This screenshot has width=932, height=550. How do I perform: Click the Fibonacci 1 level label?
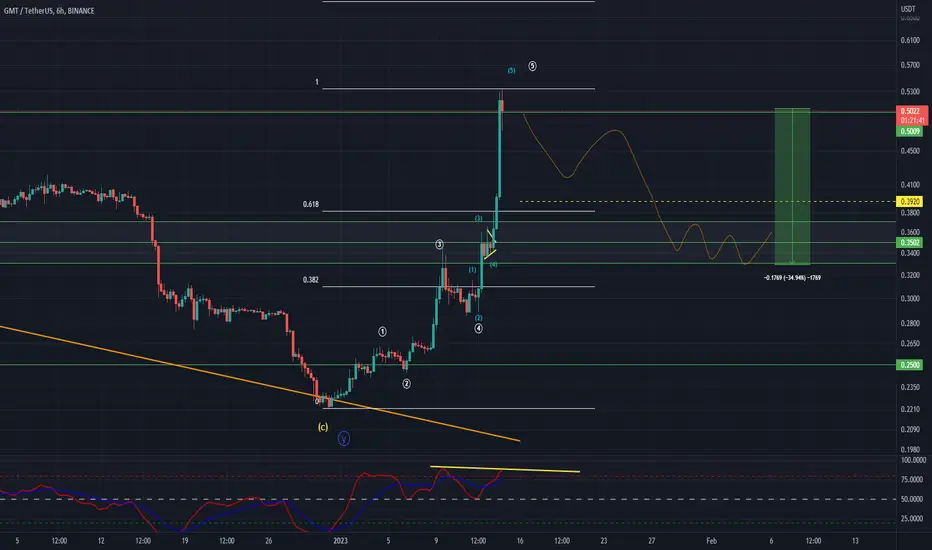pos(317,82)
